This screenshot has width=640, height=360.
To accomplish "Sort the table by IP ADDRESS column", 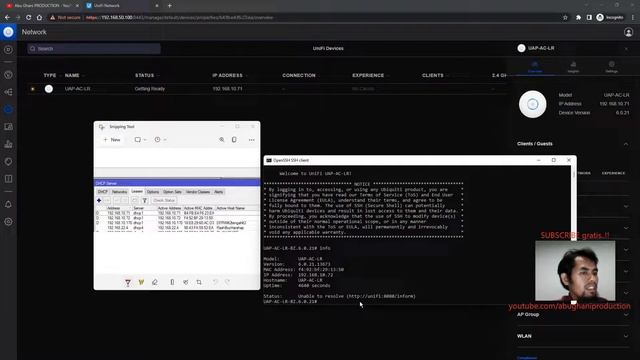I will click(x=227, y=76).
